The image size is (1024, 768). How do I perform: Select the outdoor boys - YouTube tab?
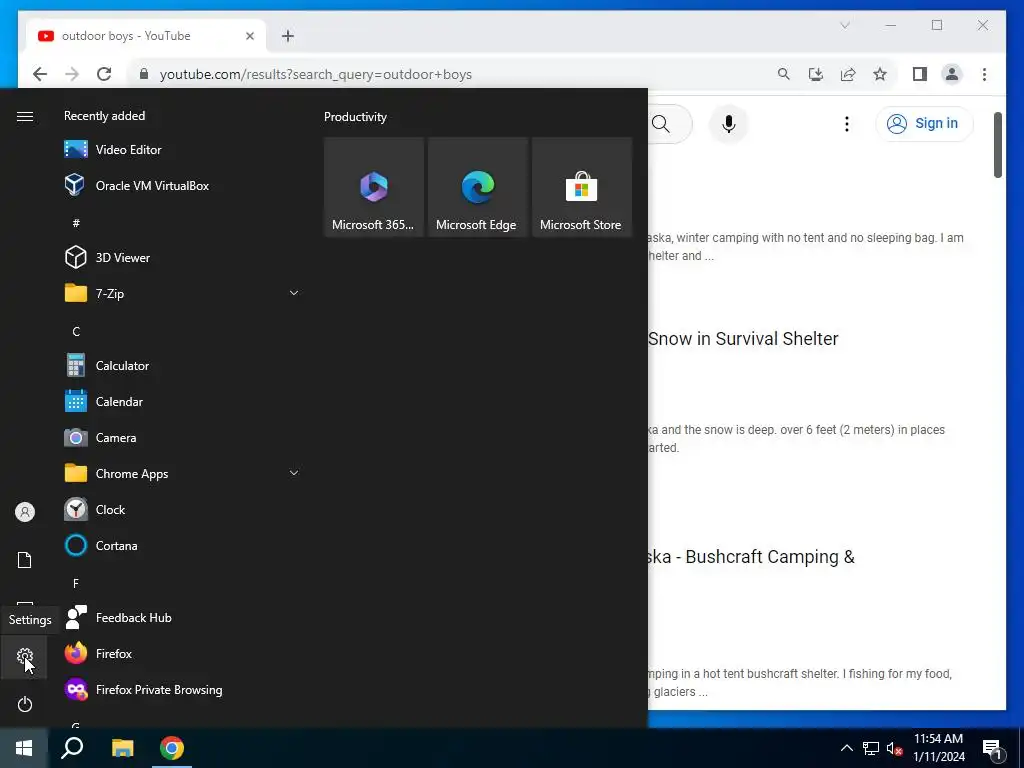(x=145, y=36)
